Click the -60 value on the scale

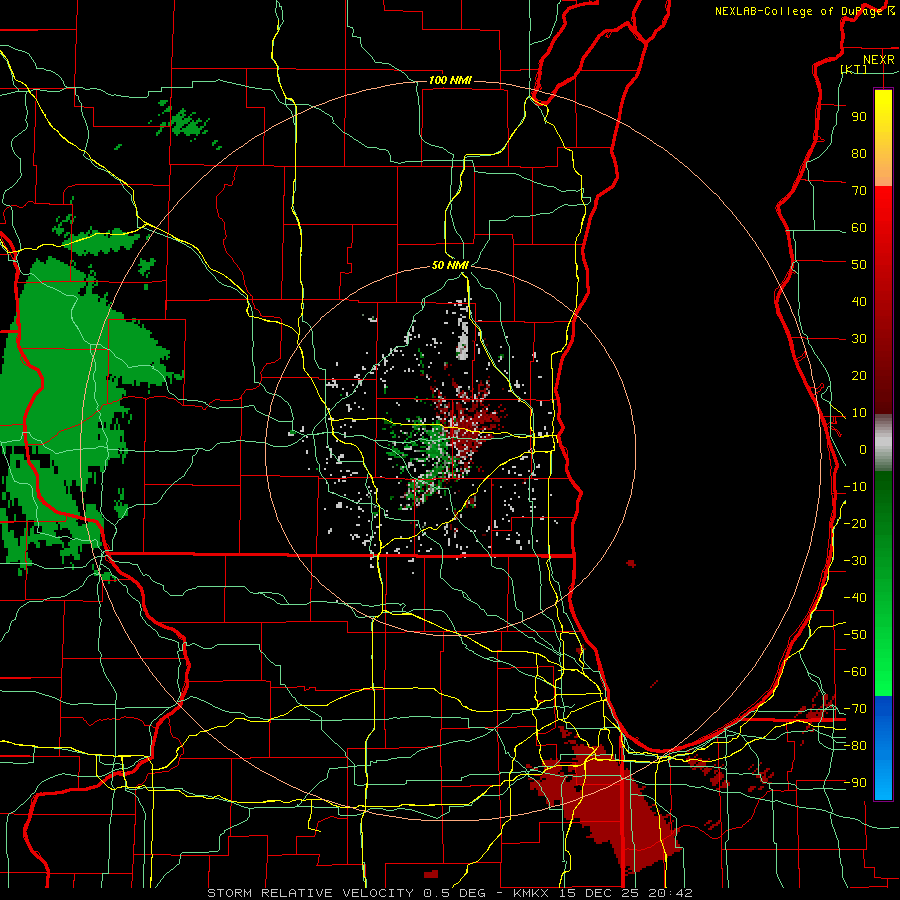click(855, 672)
